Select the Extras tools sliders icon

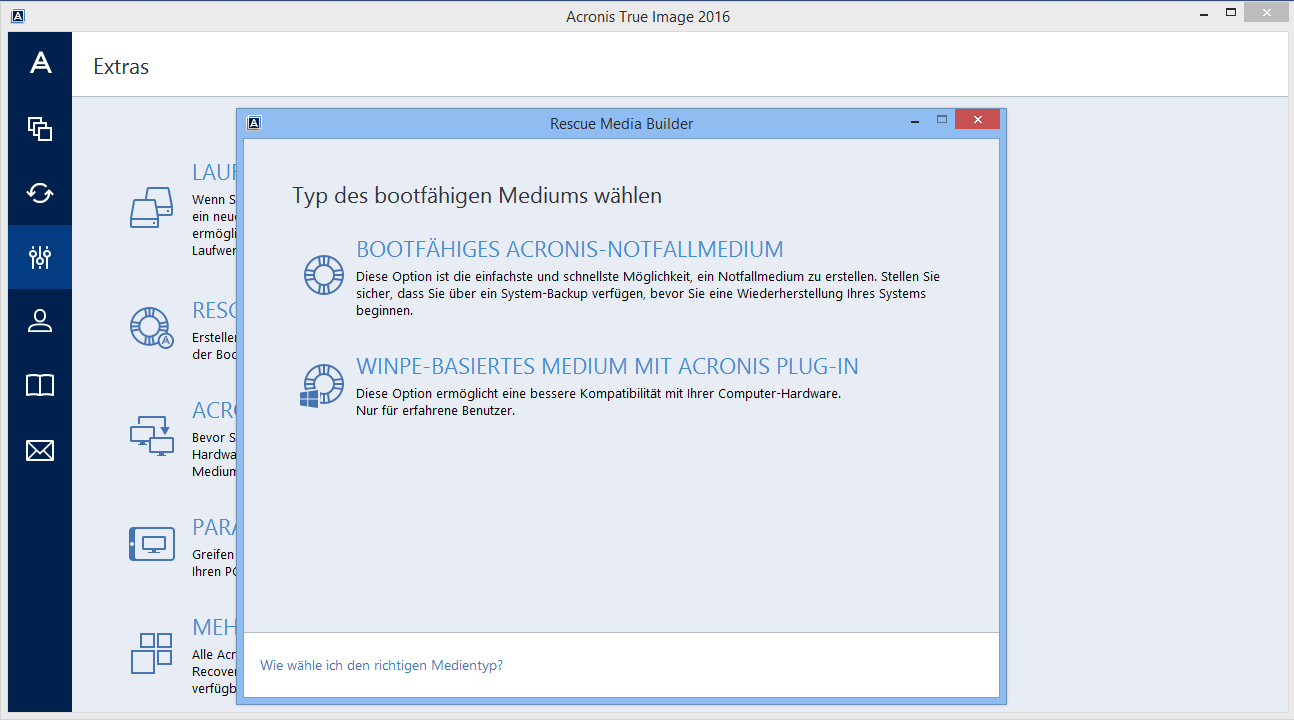40,257
